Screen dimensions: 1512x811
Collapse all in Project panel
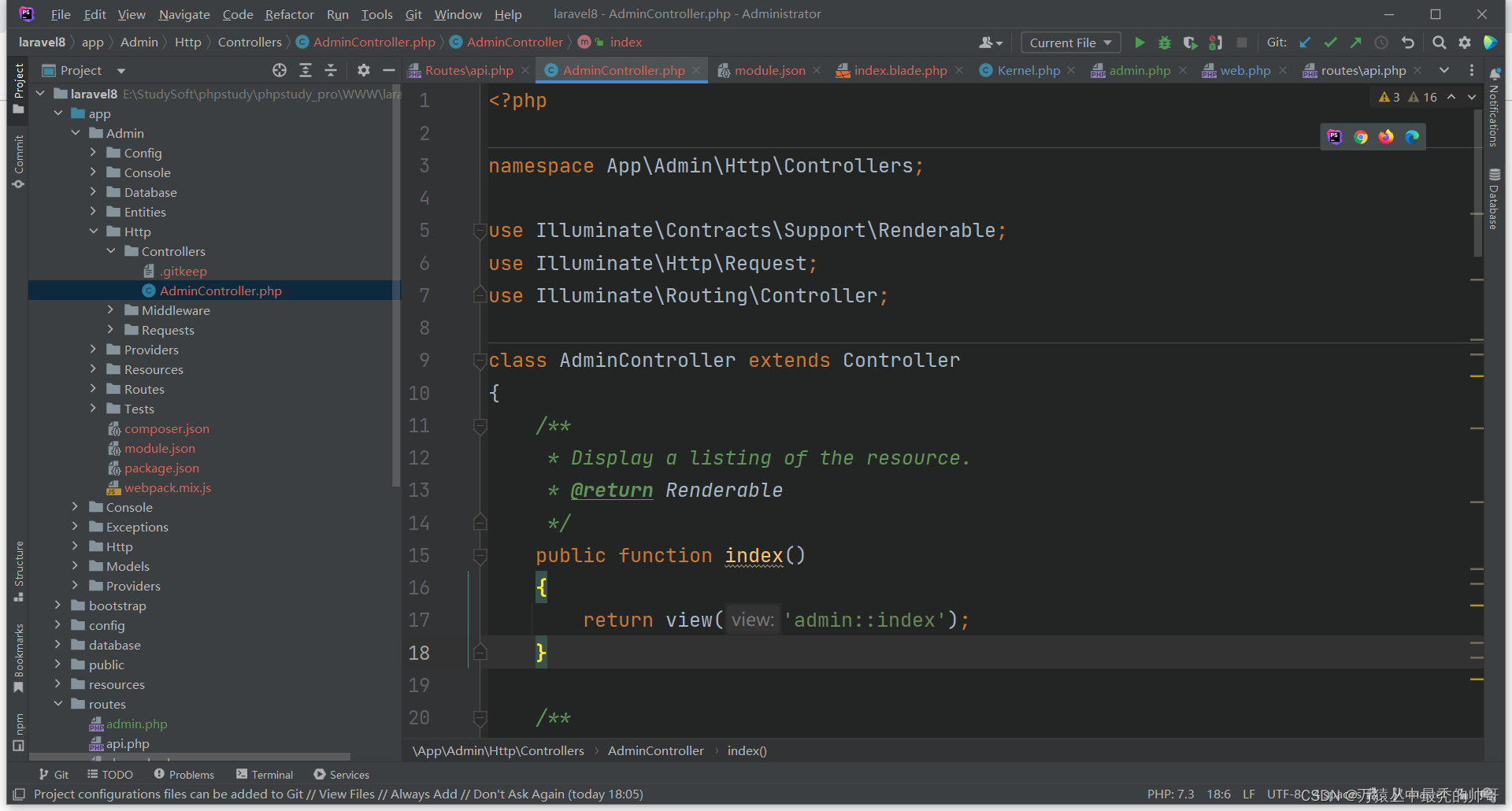(331, 70)
